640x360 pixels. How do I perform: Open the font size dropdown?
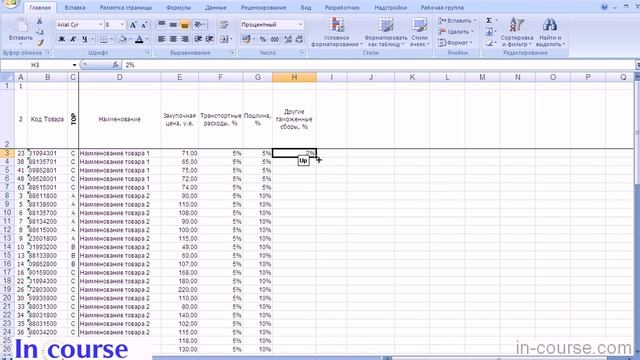[x=122, y=25]
